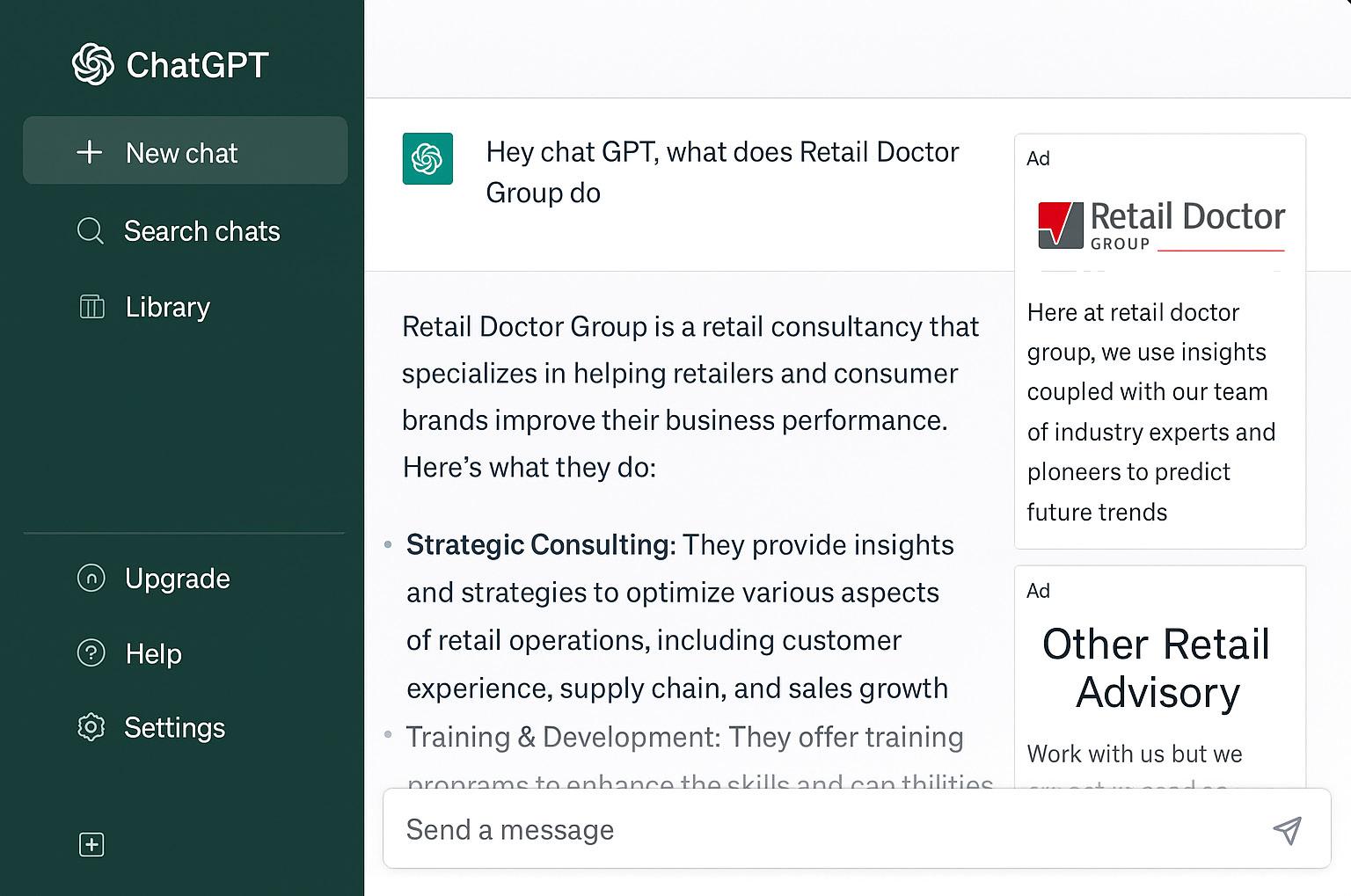
Task: Click the user question about Retail Doctor Group
Action: (721, 172)
